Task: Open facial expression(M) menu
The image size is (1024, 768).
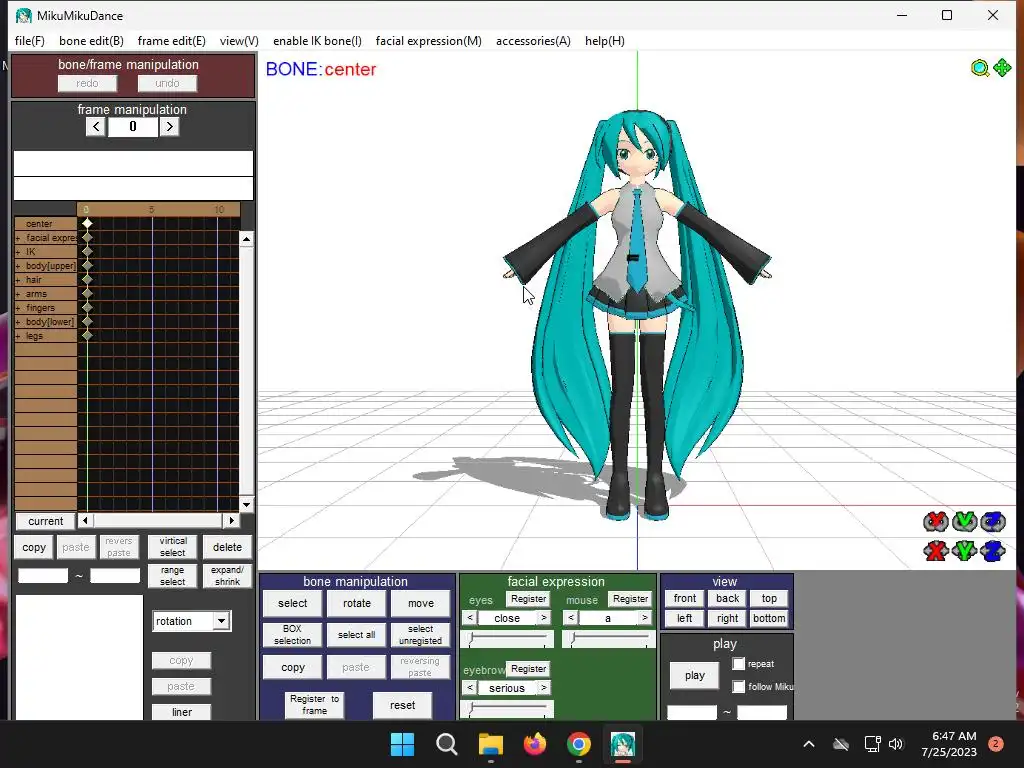Action: click(x=428, y=41)
